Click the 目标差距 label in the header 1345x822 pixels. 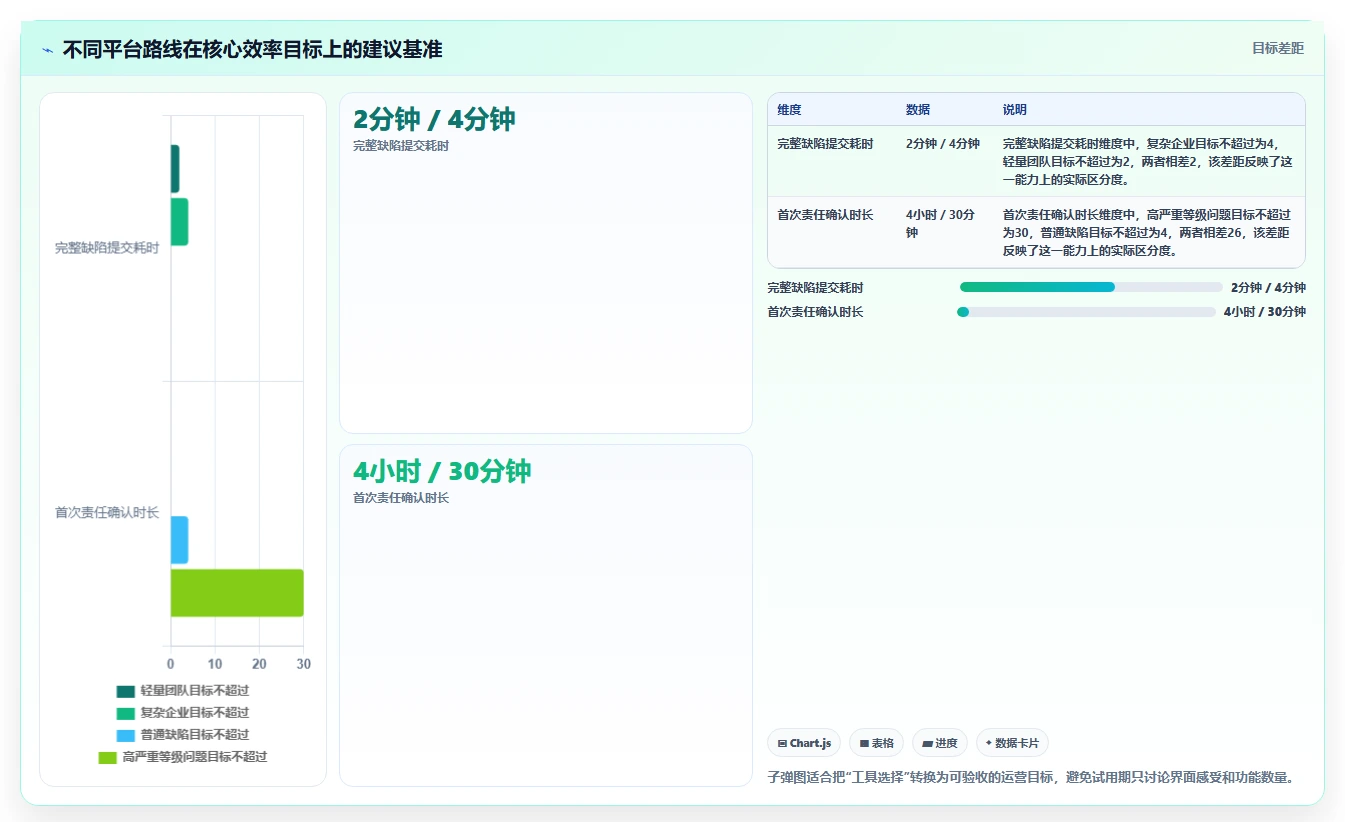click(1278, 48)
